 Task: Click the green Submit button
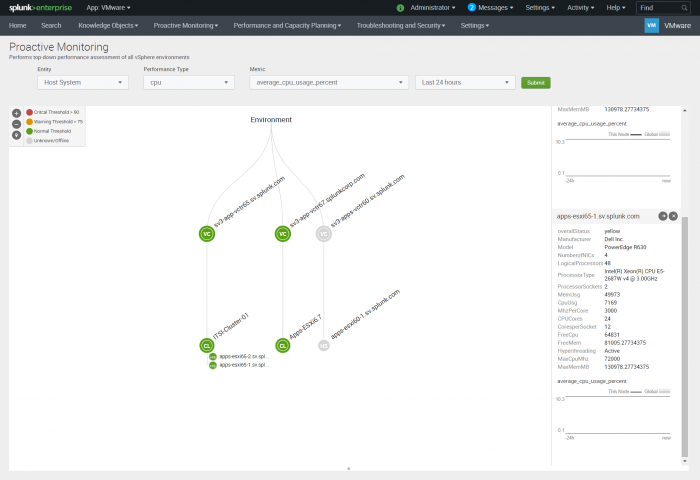pos(536,83)
